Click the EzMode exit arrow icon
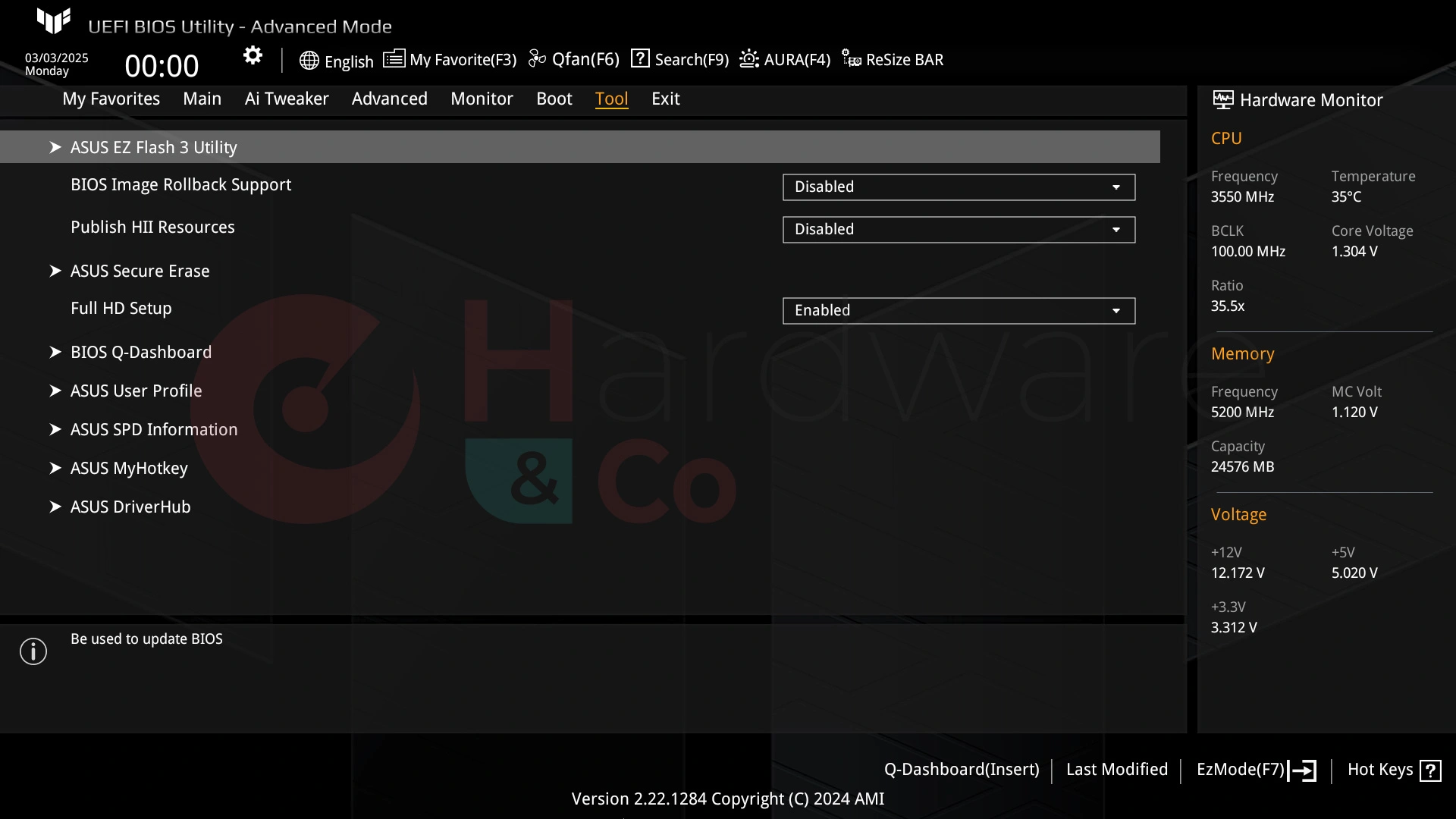 tap(1302, 770)
